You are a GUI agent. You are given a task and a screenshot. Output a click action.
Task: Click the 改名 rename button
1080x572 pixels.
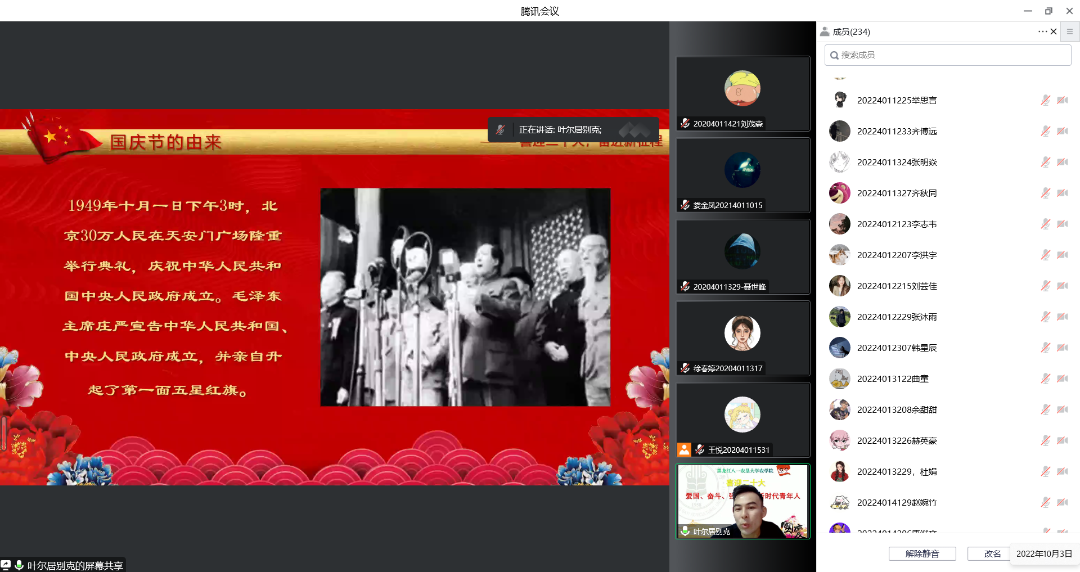pyautogui.click(x=992, y=553)
